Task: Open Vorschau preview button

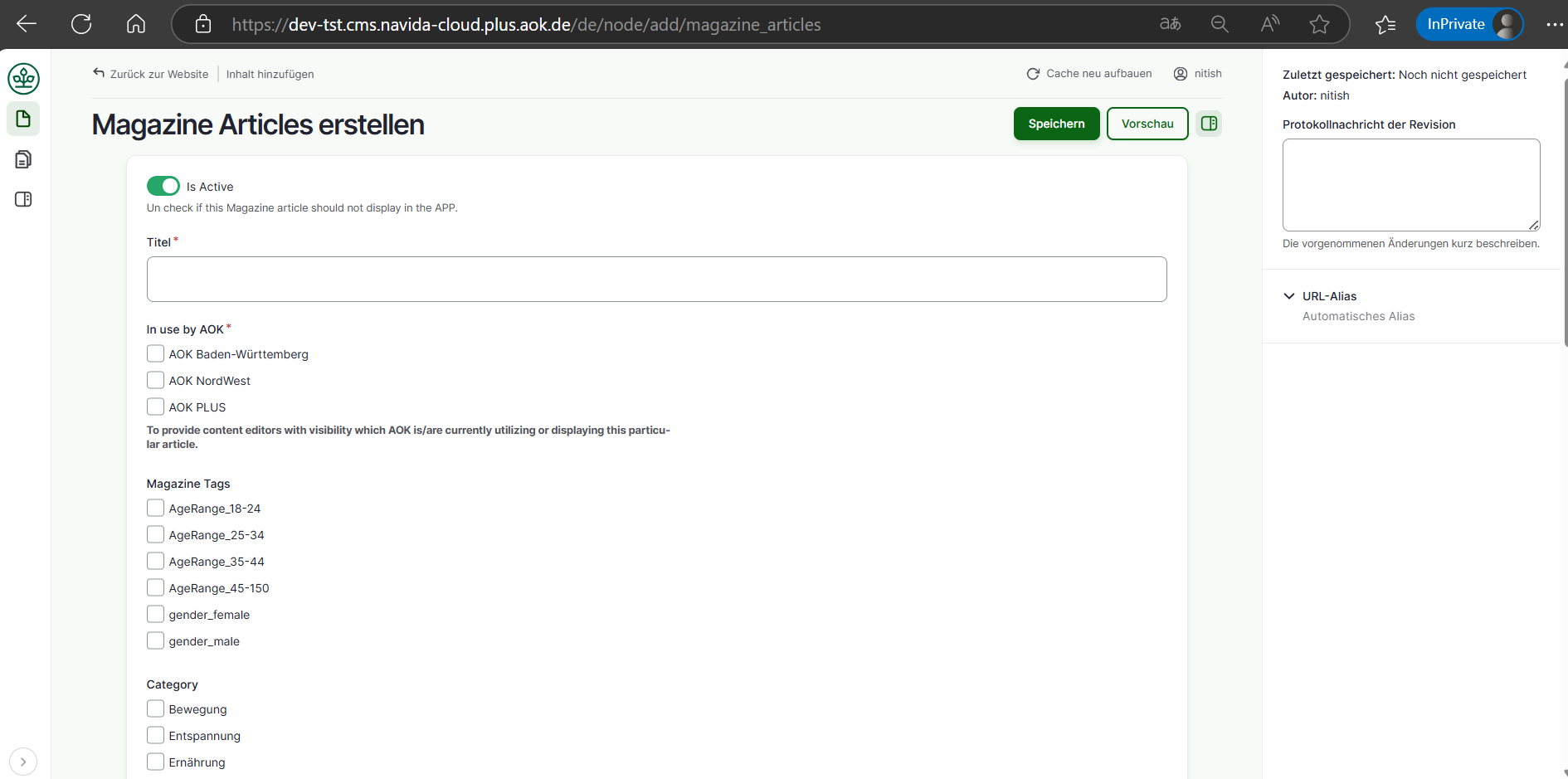Action: [1147, 124]
